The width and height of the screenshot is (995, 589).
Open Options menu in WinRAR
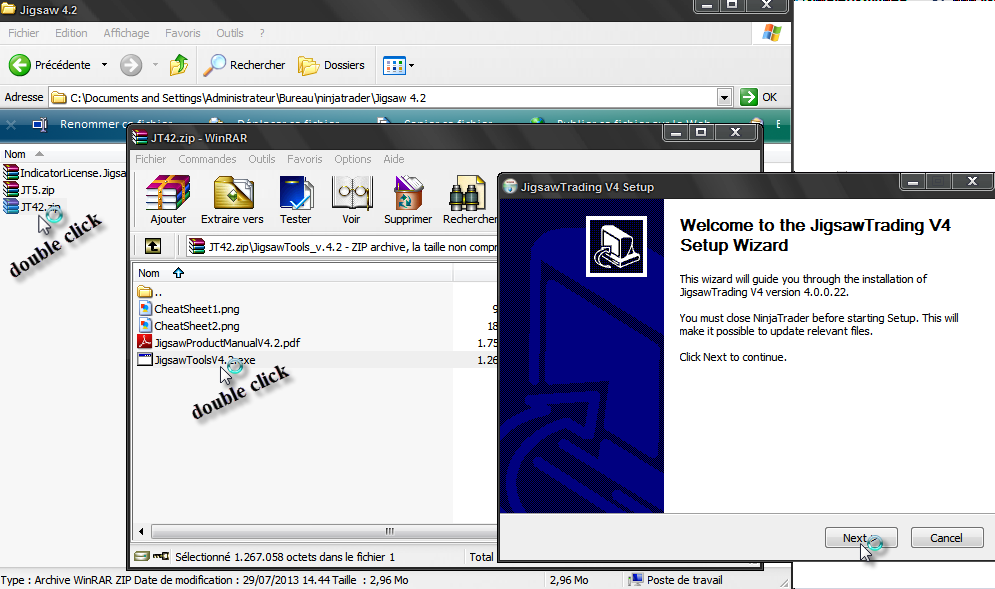[x=353, y=159]
